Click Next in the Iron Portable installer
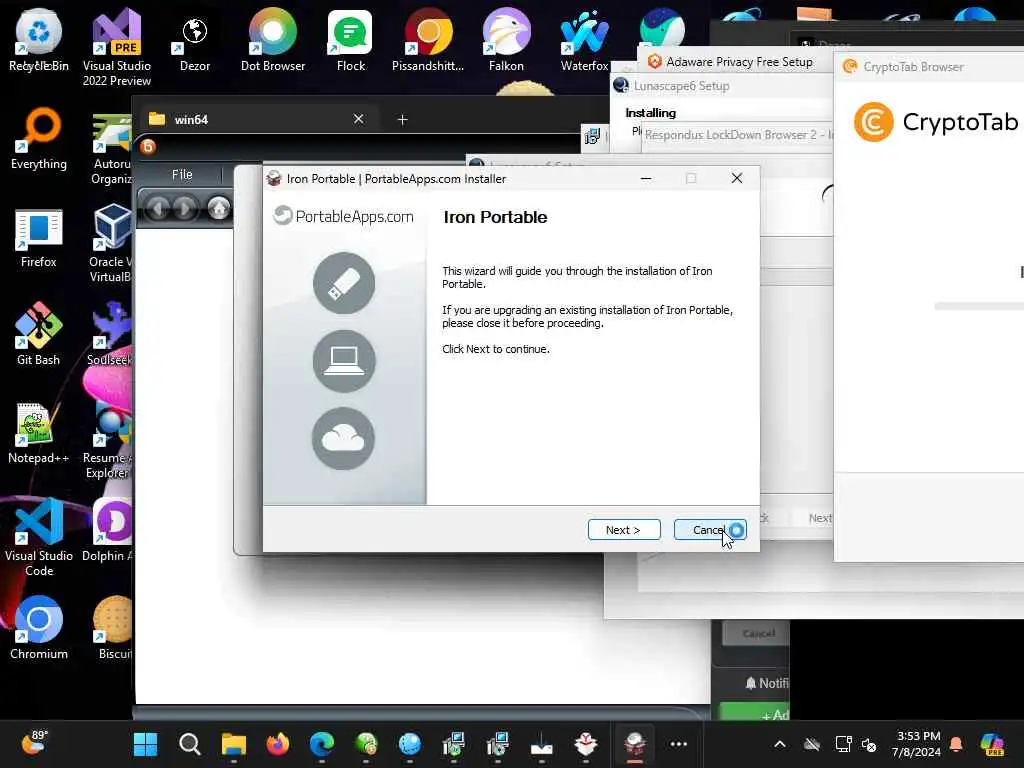The image size is (1024, 768). (624, 530)
